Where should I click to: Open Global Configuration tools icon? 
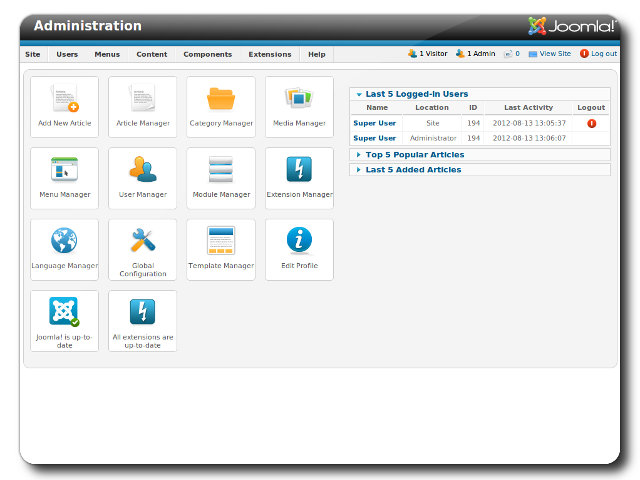143,242
